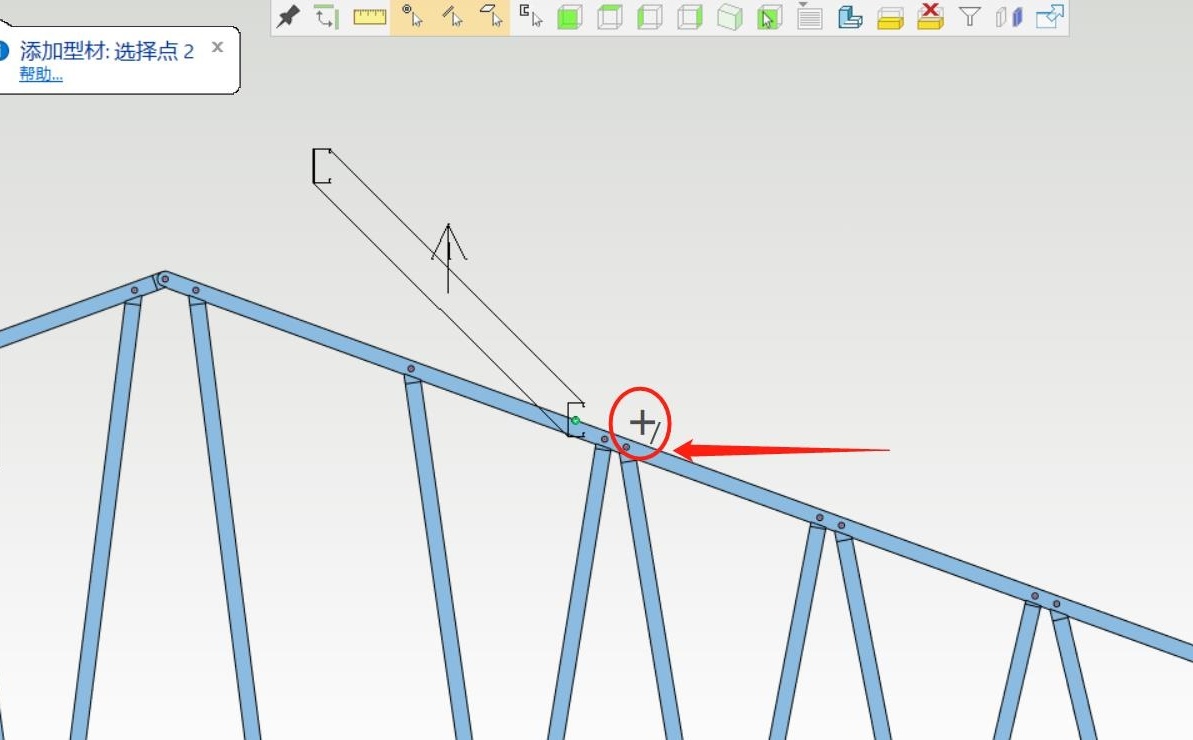1193x740 pixels.
Task: Click the connection hole at the truss apex
Action: pyautogui.click(x=164, y=279)
